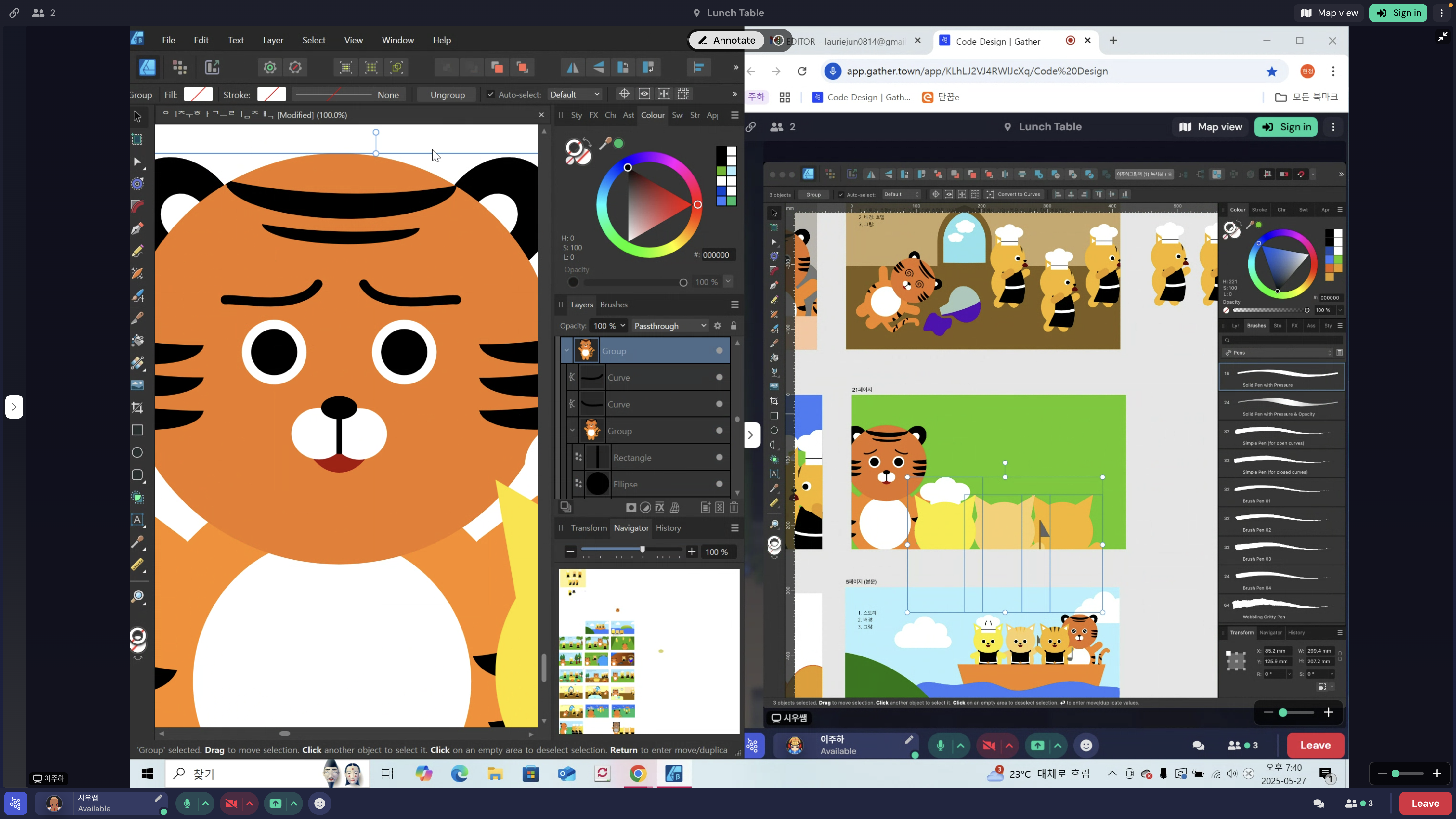Click the red Leave button at bottom right
This screenshot has width=1456, height=819.
pyautogui.click(x=1425, y=803)
